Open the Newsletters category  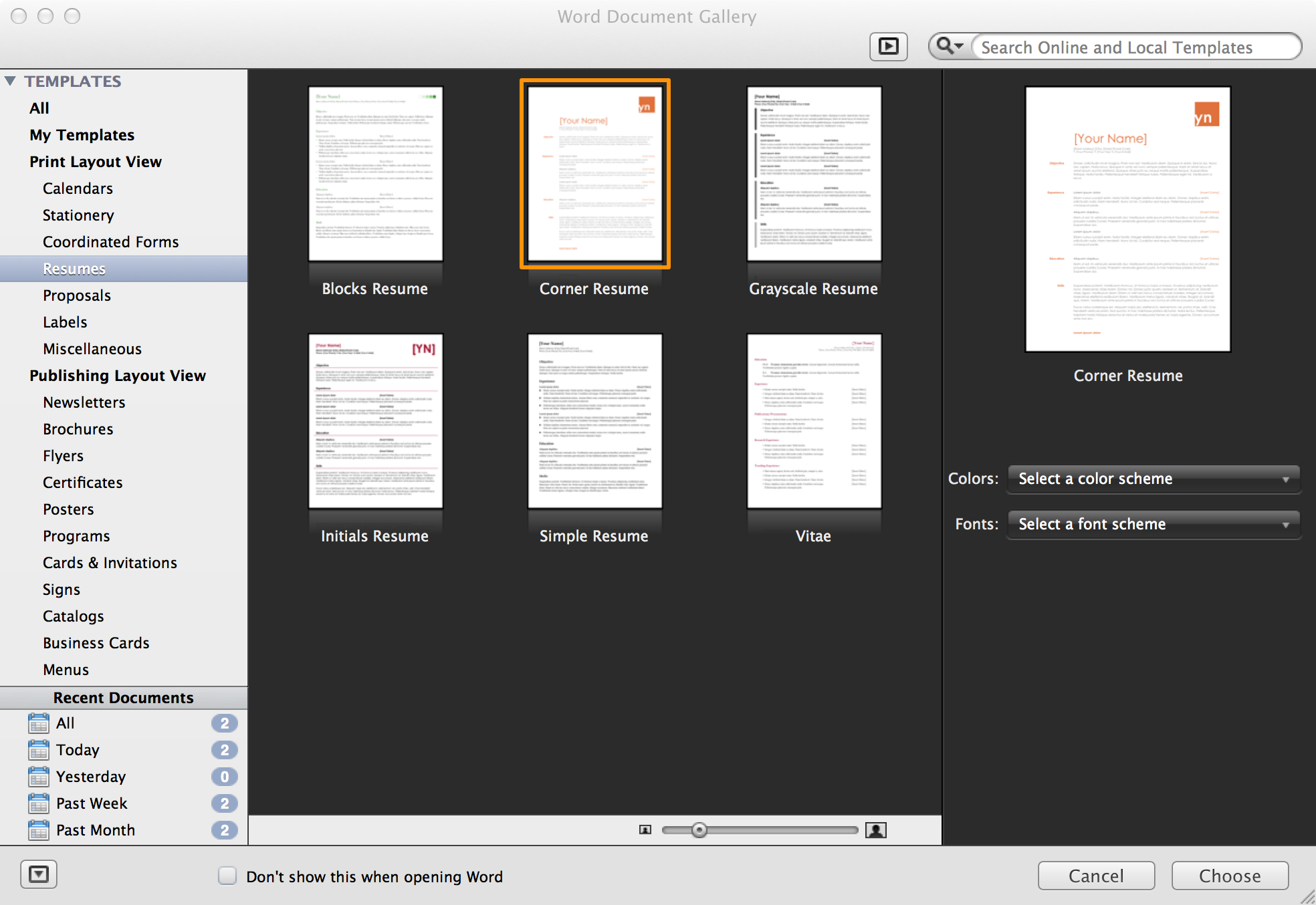coord(84,402)
